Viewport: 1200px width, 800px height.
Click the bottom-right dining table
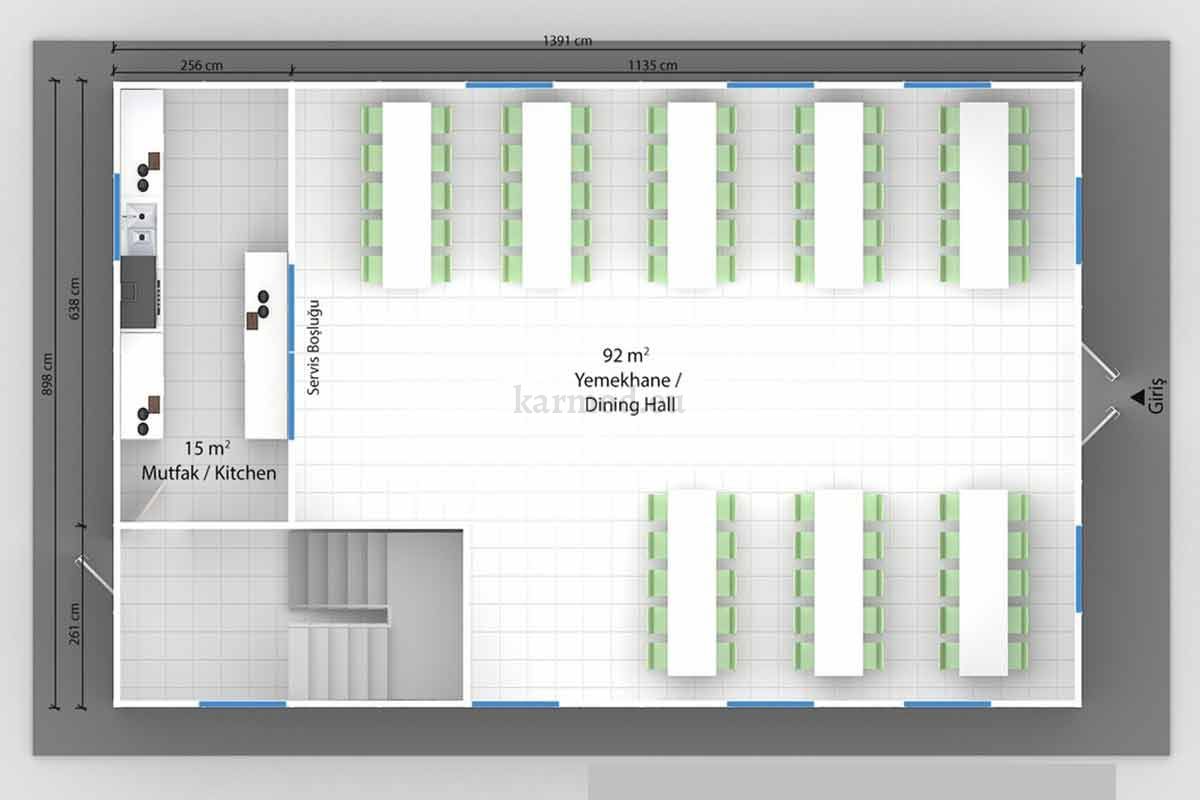984,583
